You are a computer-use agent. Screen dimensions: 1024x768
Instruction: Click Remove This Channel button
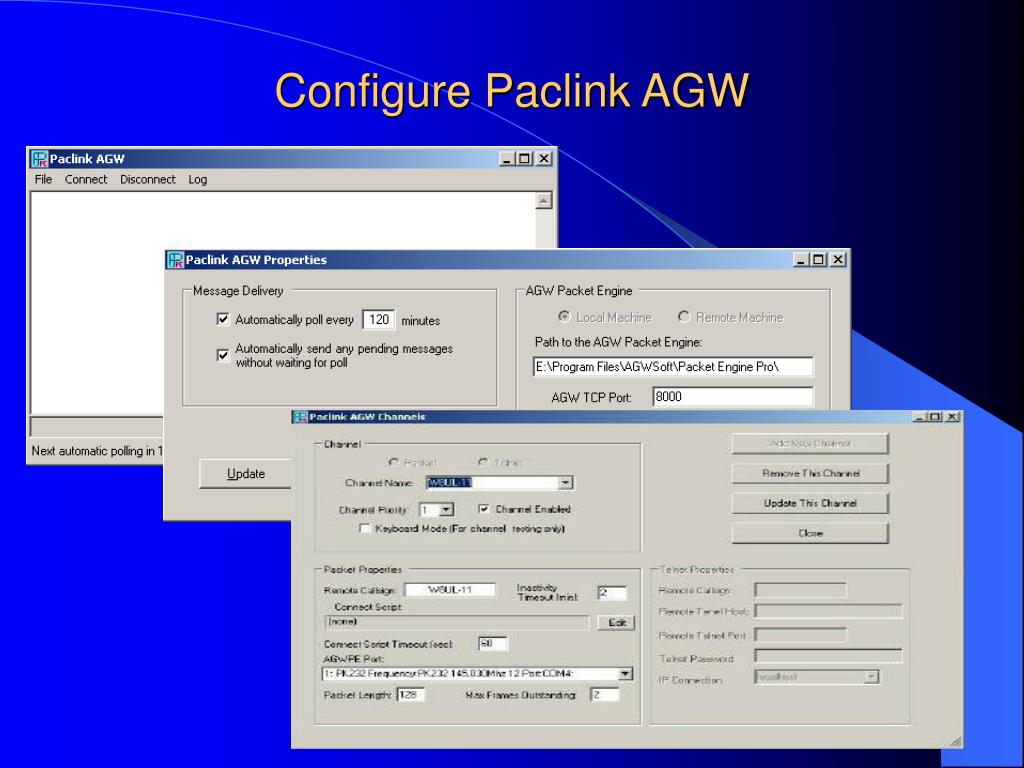click(810, 473)
